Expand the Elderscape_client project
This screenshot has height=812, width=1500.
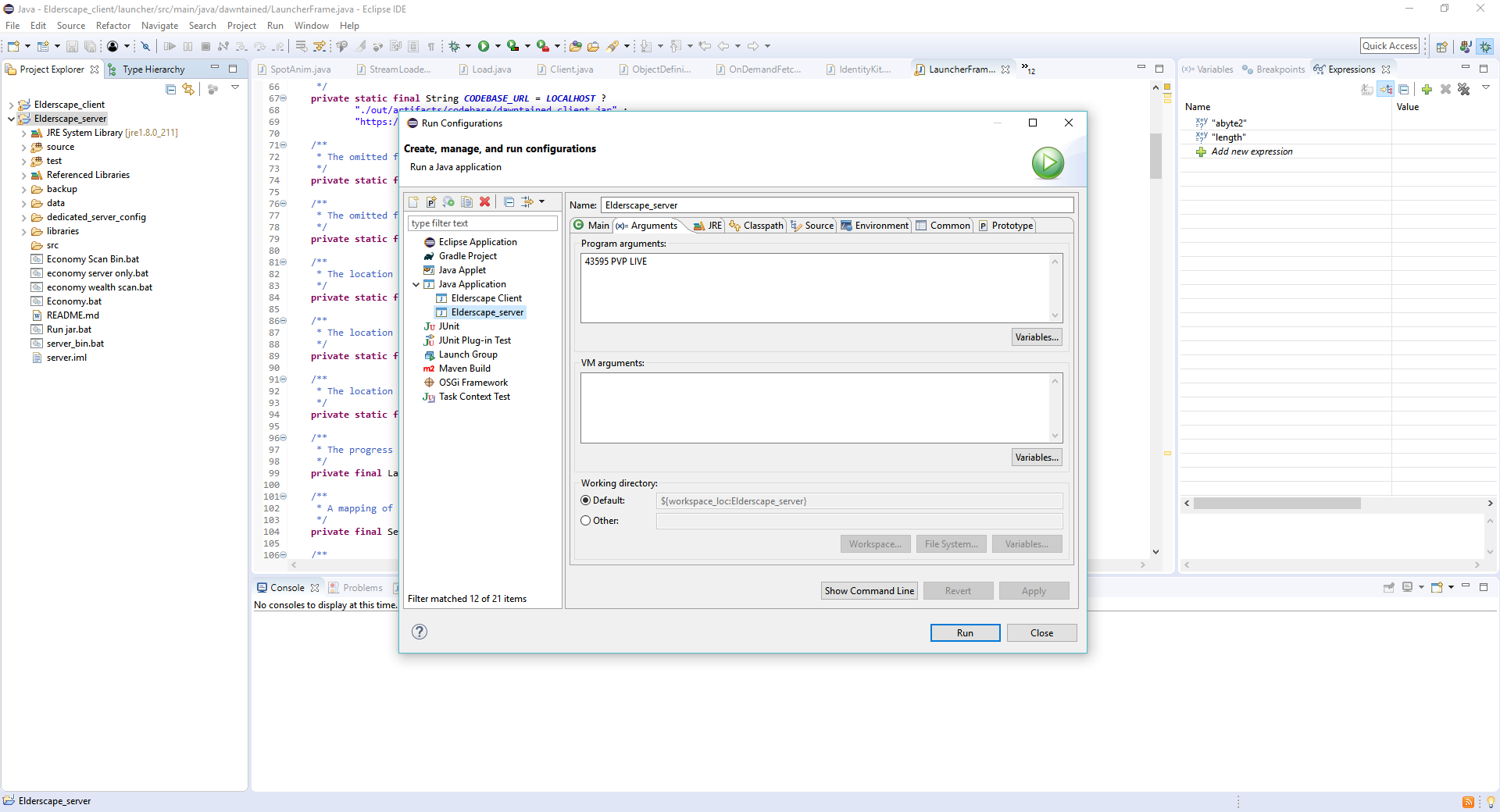pyautogui.click(x=11, y=105)
